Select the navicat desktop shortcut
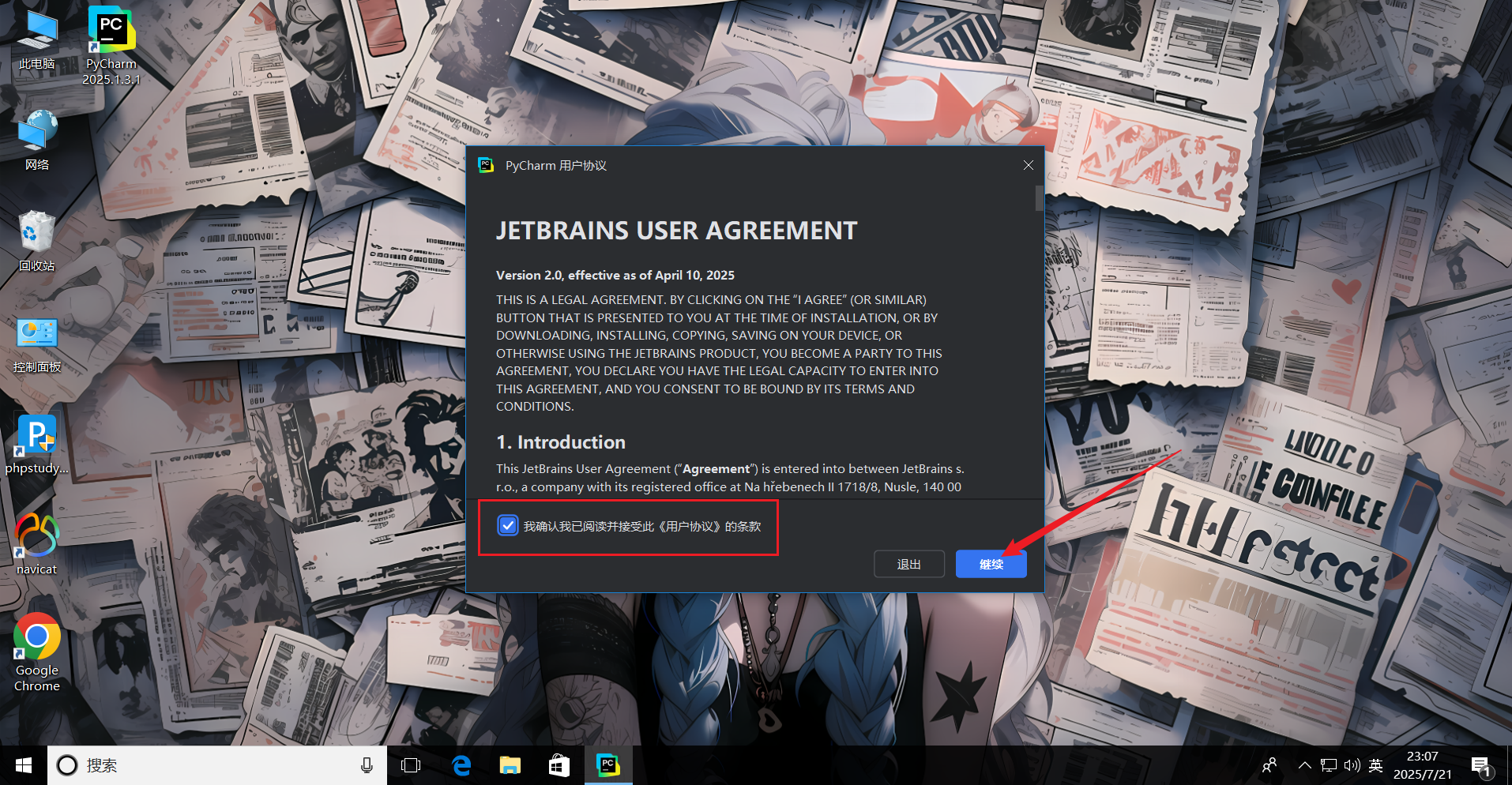This screenshot has height=785, width=1512. [37, 544]
